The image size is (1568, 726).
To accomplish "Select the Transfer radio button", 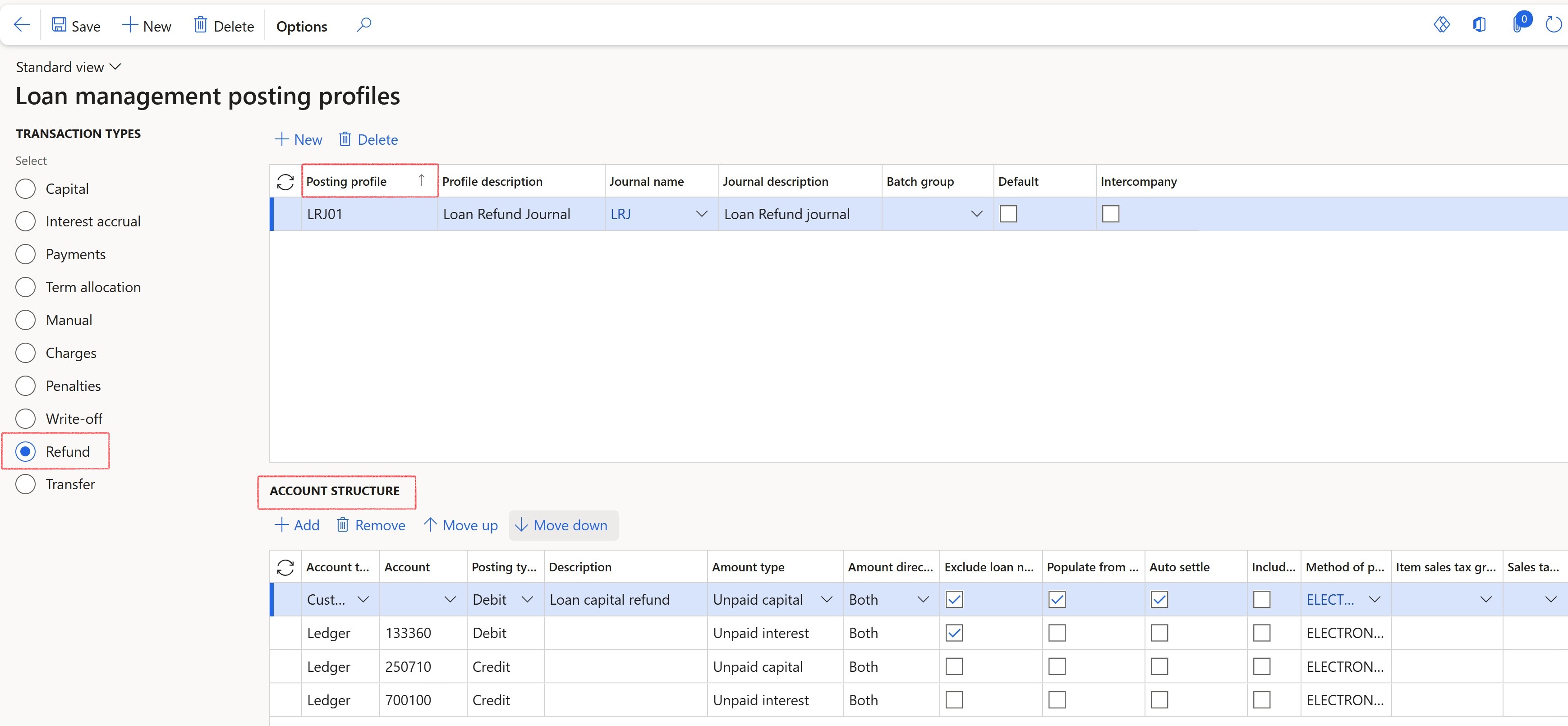I will point(26,484).
